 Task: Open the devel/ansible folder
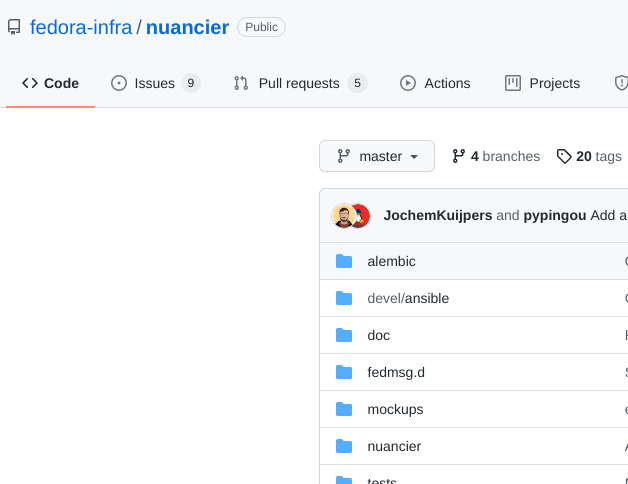[408, 298]
